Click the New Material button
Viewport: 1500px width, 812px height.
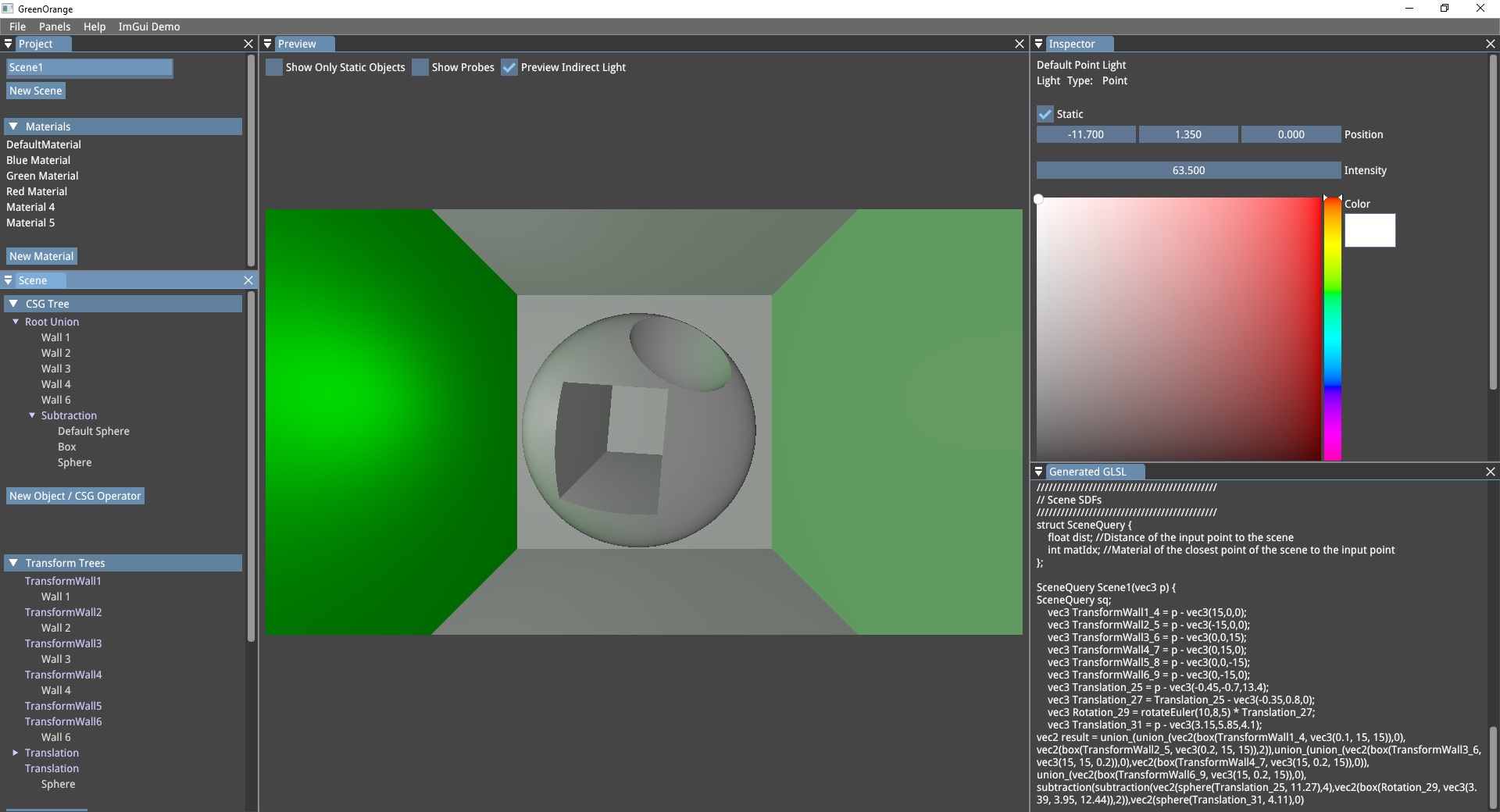(x=41, y=256)
